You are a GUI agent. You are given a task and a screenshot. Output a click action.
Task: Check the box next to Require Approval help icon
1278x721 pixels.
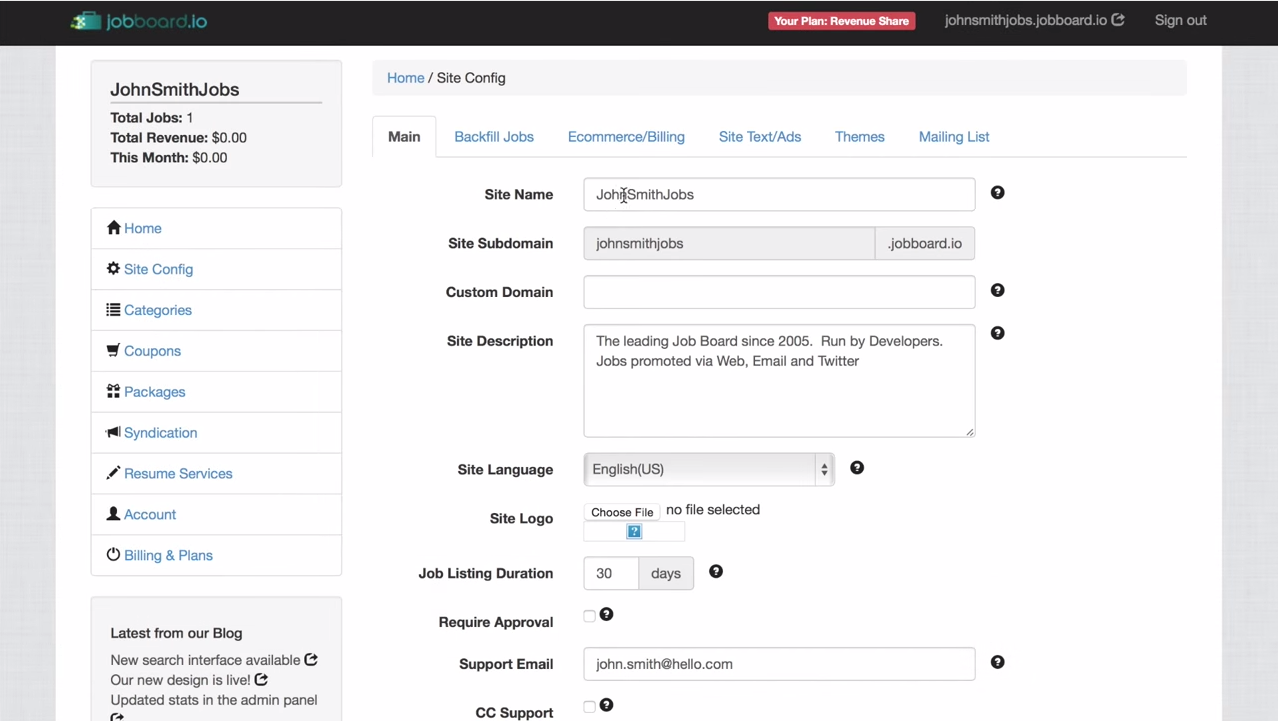589,616
